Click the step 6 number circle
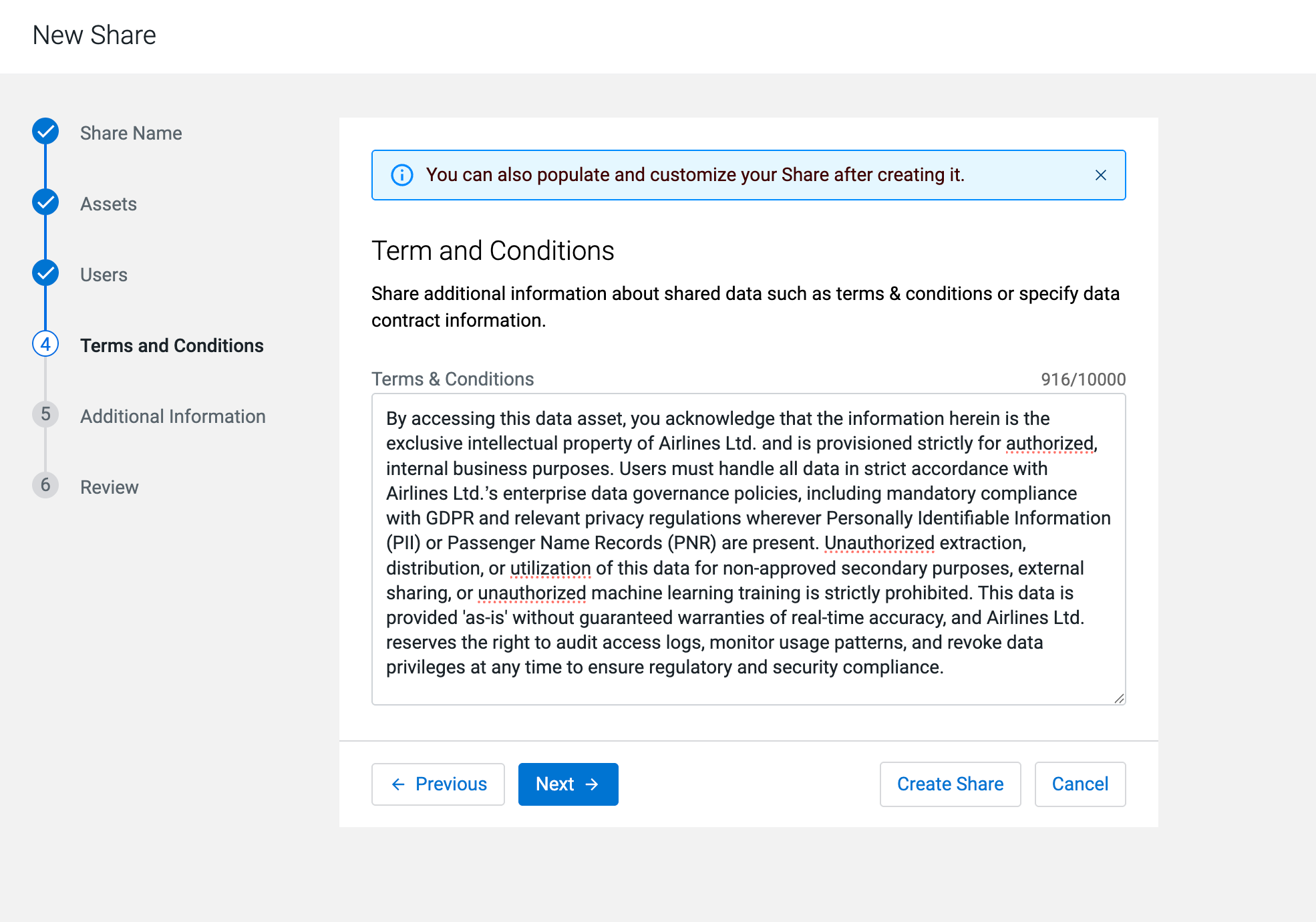1316x922 pixels. pos(45,486)
